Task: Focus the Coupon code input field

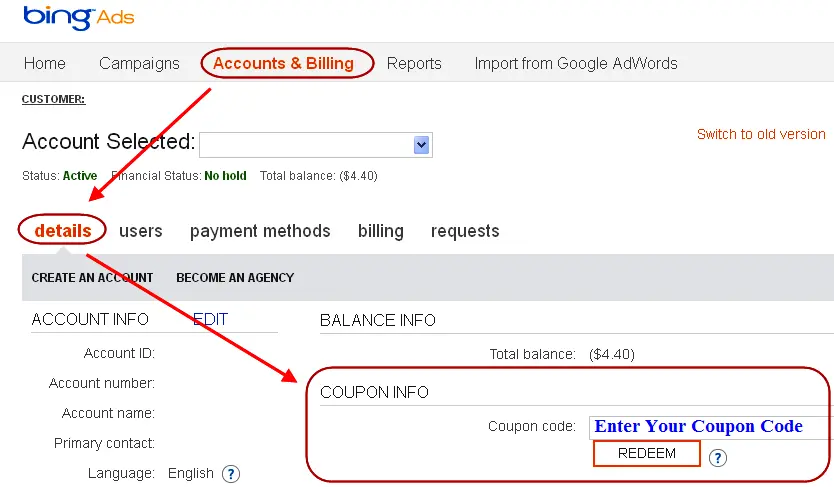Action: tap(711, 427)
